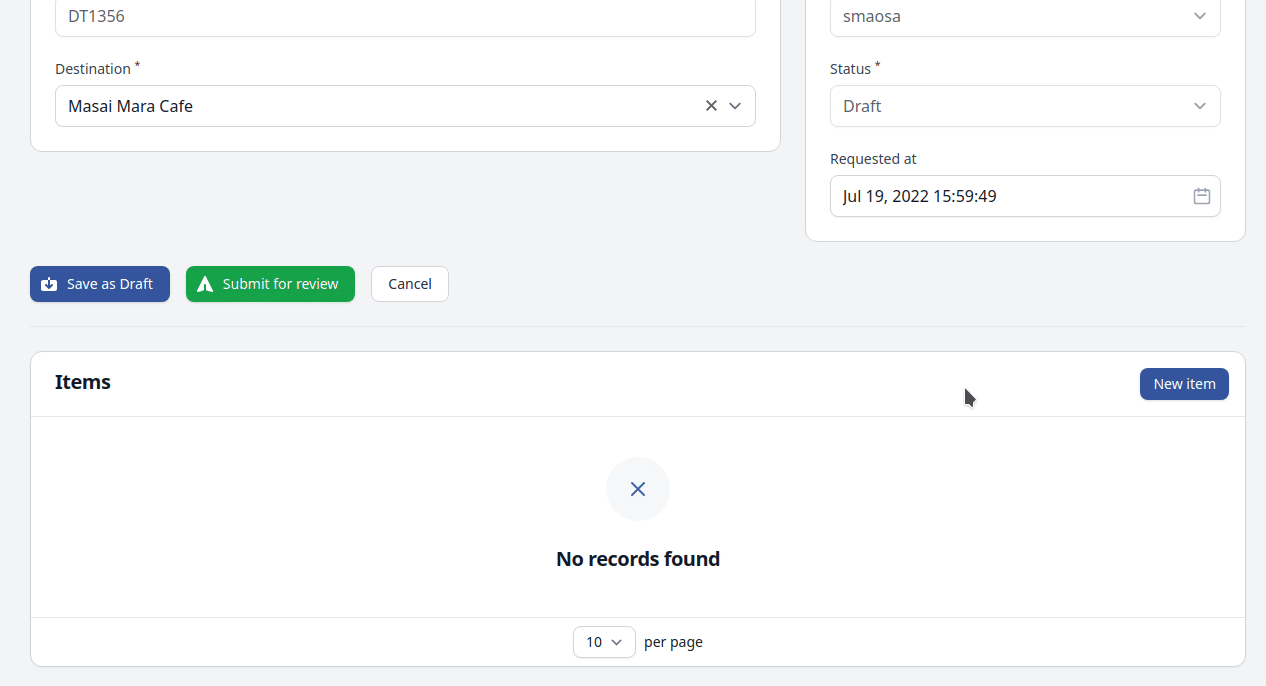1266x686 pixels.
Task: Open the calendar picker for Requested at
Action: click(1201, 196)
